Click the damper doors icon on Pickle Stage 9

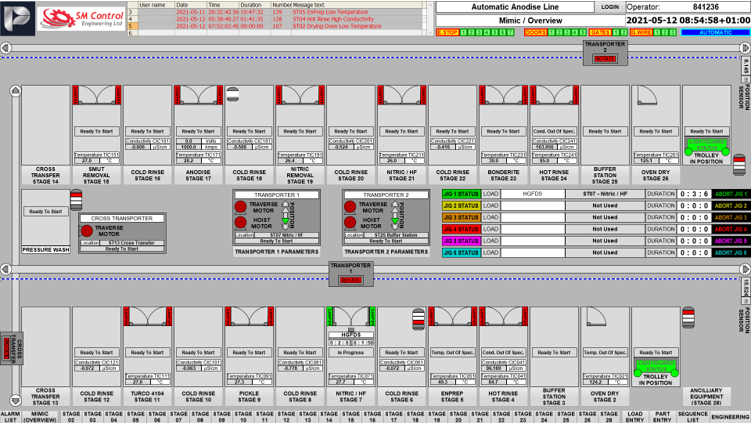pyautogui.click(x=249, y=317)
